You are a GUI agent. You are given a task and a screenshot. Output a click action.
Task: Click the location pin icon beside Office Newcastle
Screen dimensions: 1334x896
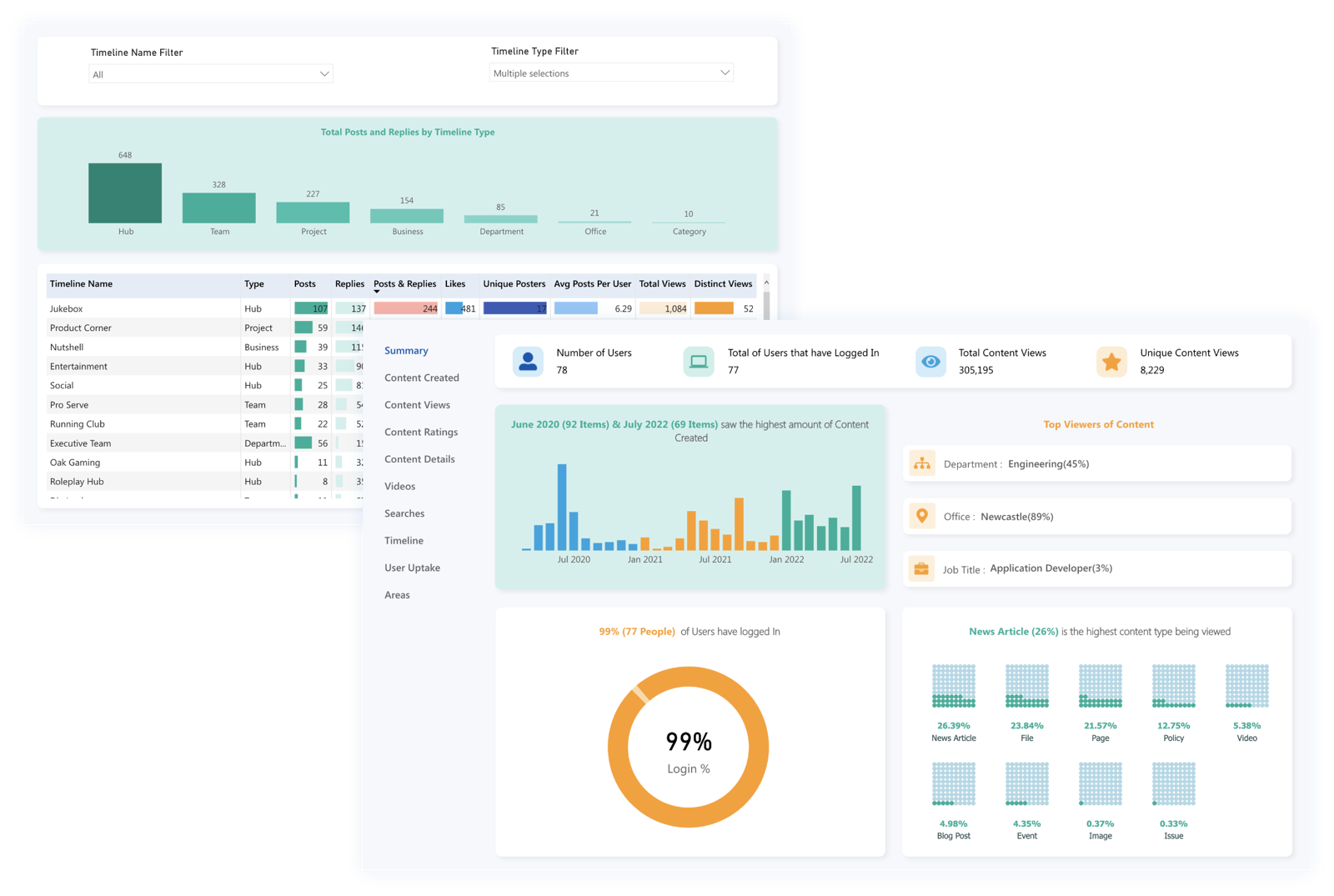[922, 516]
